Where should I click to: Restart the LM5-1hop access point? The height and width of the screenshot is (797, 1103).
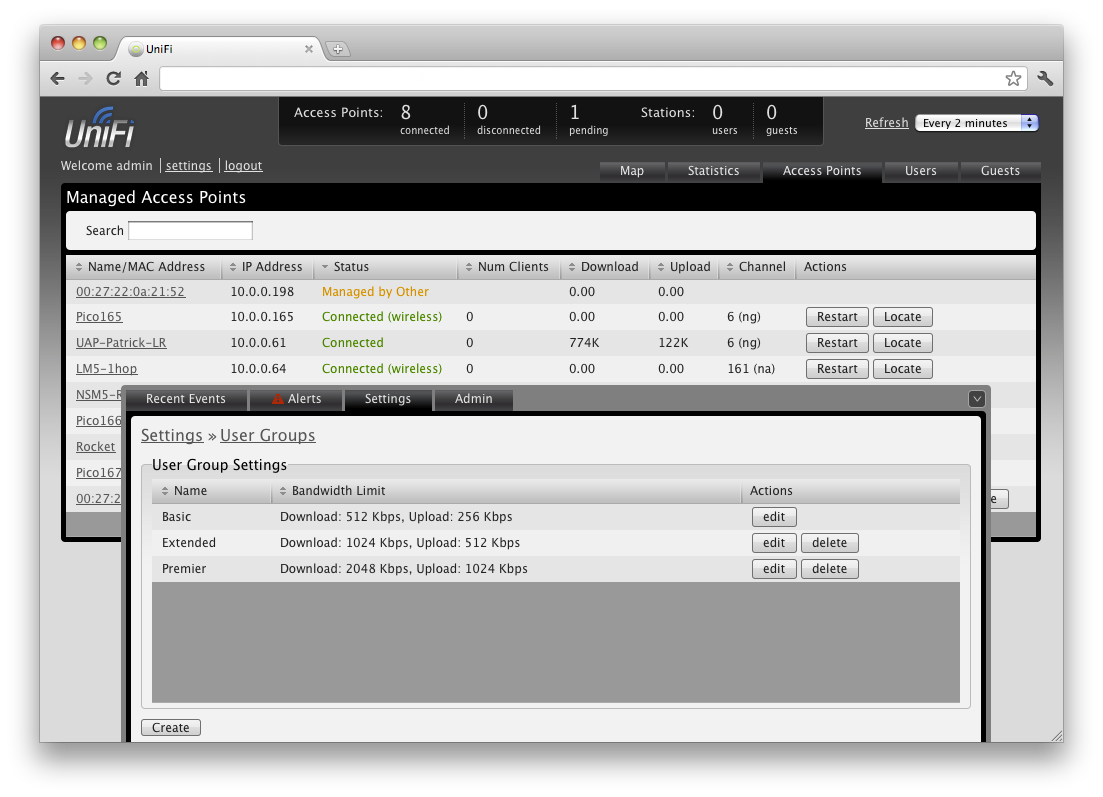coord(837,369)
